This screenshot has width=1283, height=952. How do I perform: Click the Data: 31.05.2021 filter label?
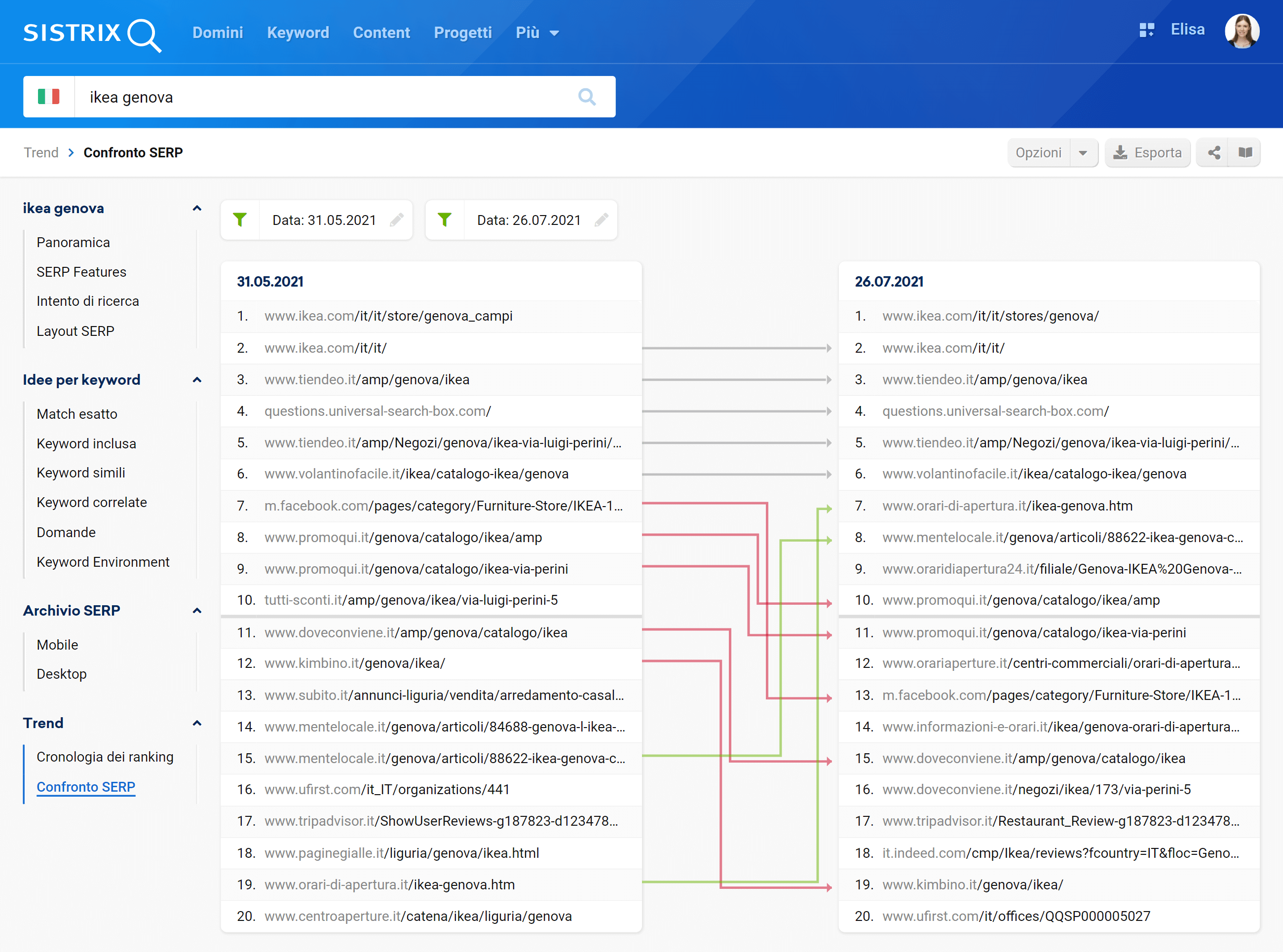point(324,220)
